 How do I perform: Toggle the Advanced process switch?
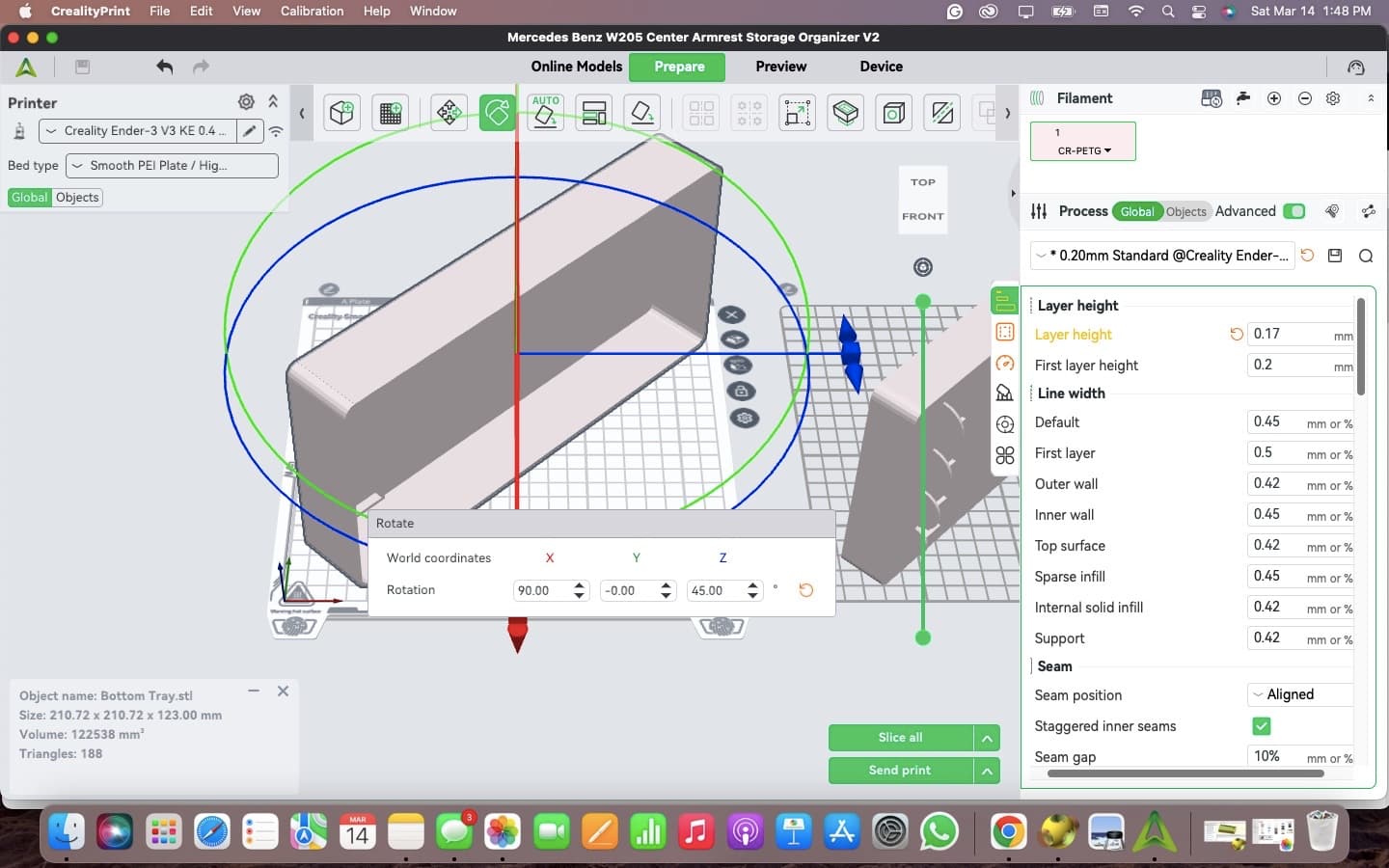[1294, 211]
